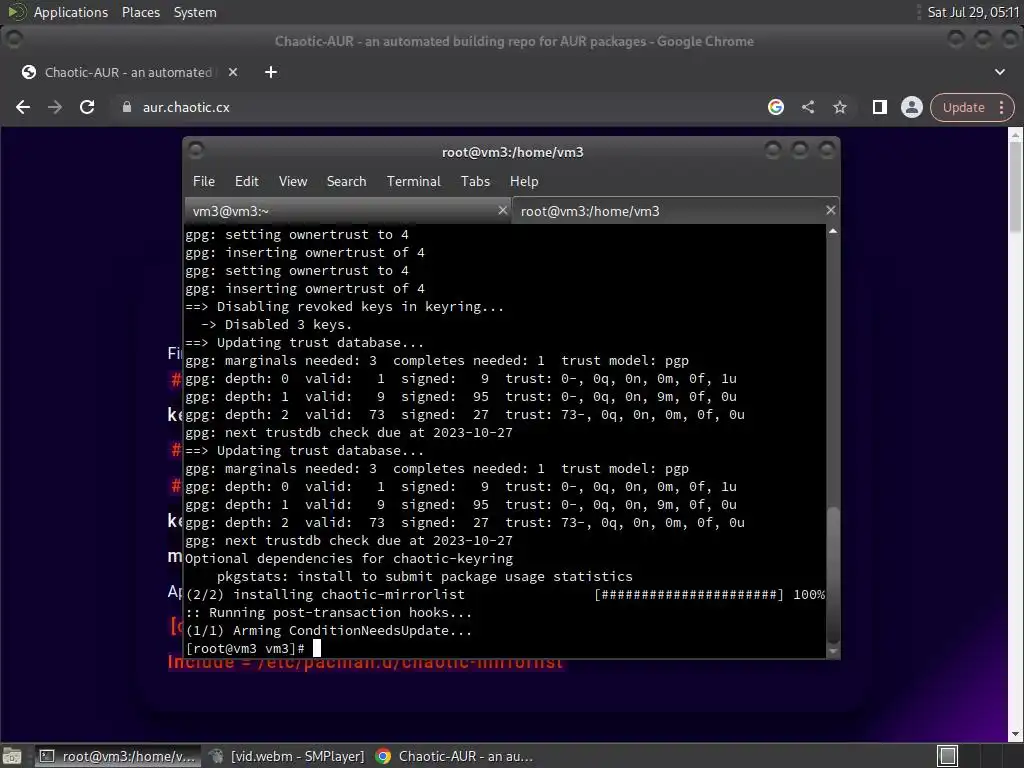Viewport: 1024px width, 768px height.
Task: Close the vm3@vm3:~ terminal tab
Action: tap(502, 210)
